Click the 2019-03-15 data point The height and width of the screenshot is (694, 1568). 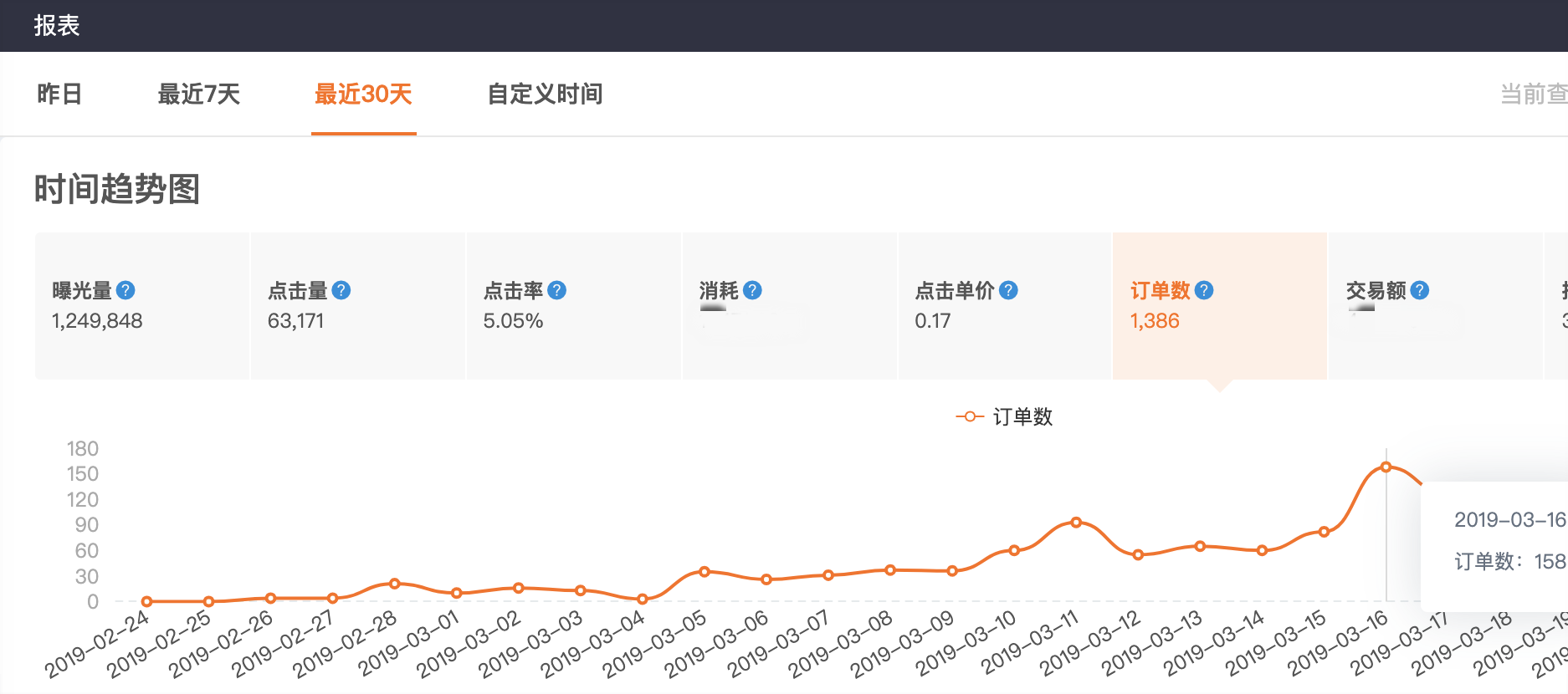tap(1324, 532)
